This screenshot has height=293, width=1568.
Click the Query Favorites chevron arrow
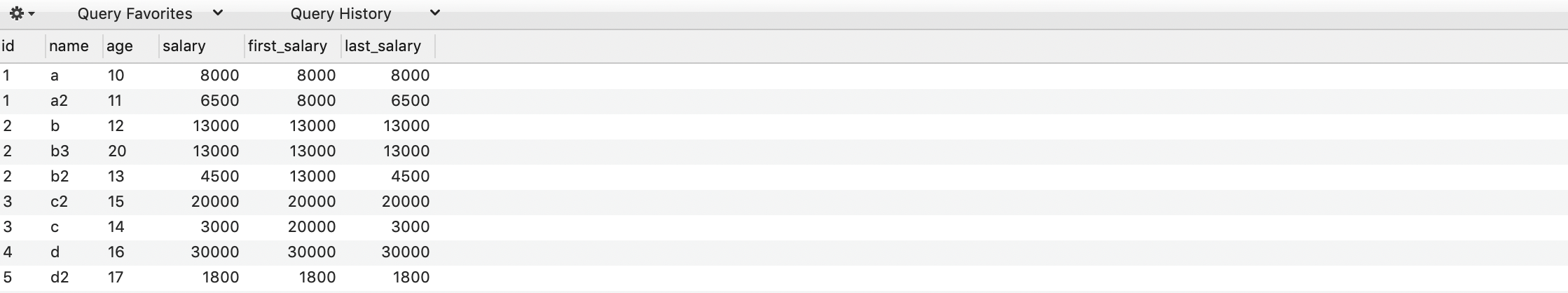[x=218, y=13]
